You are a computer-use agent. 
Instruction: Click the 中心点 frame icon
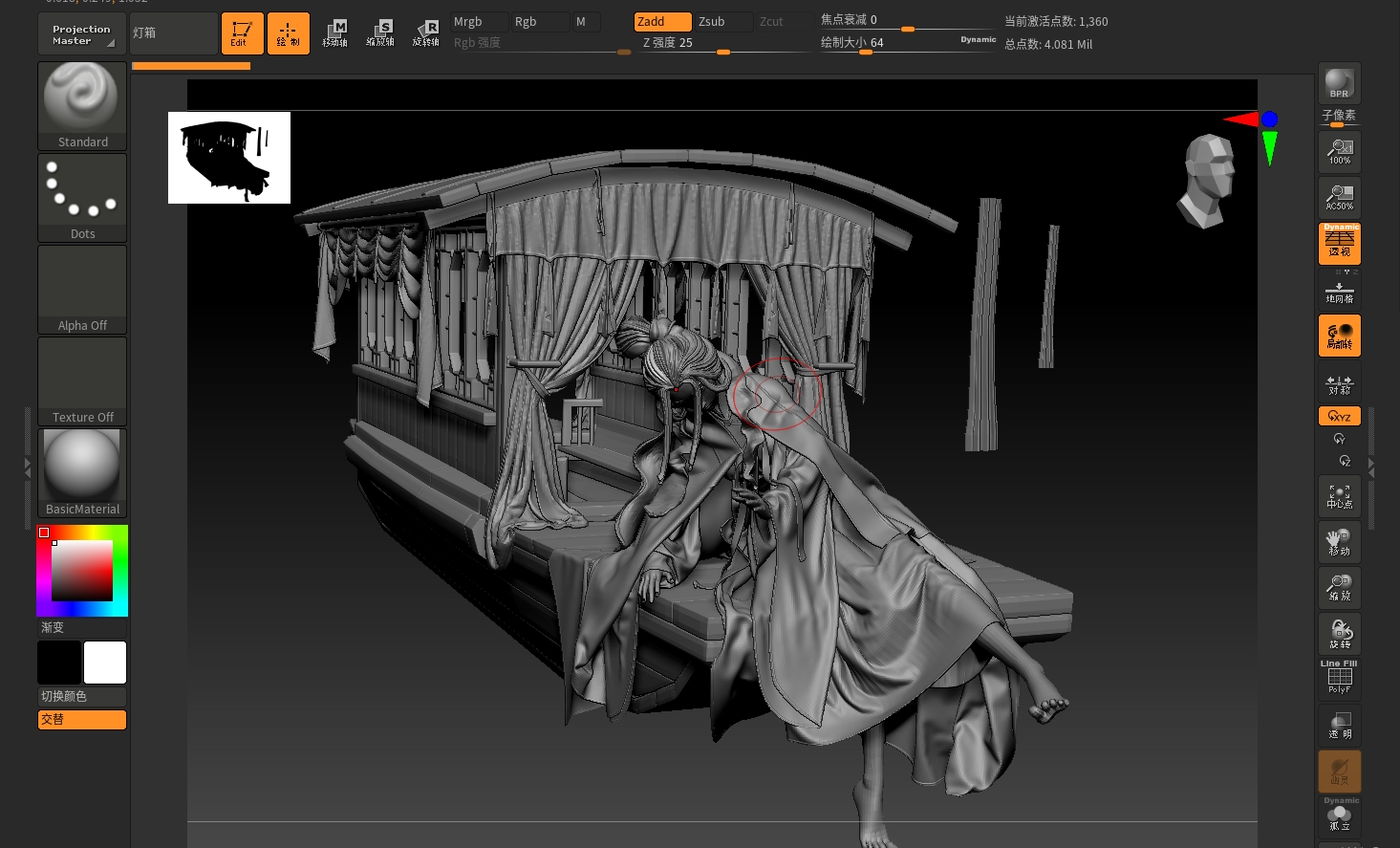coord(1340,496)
